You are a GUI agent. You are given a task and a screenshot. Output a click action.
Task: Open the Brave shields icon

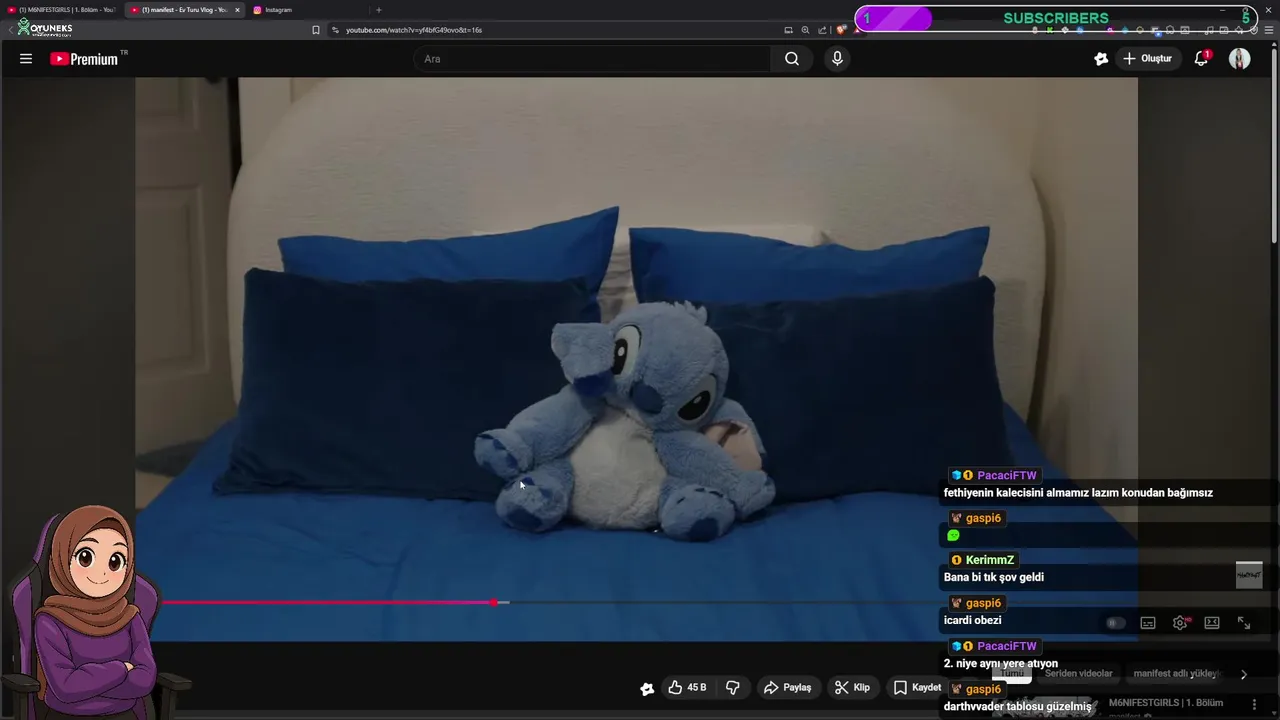[841, 30]
